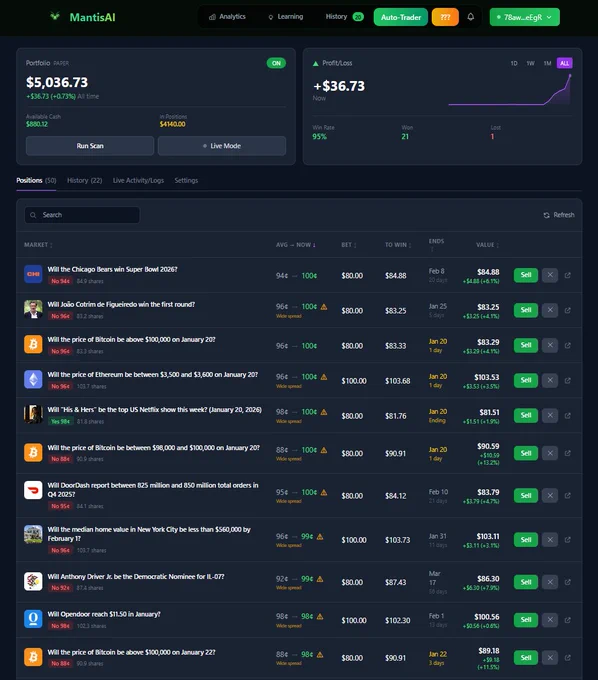The width and height of the screenshot is (598, 680).
Task: Click the 95% win rate value
Action: [320, 137]
